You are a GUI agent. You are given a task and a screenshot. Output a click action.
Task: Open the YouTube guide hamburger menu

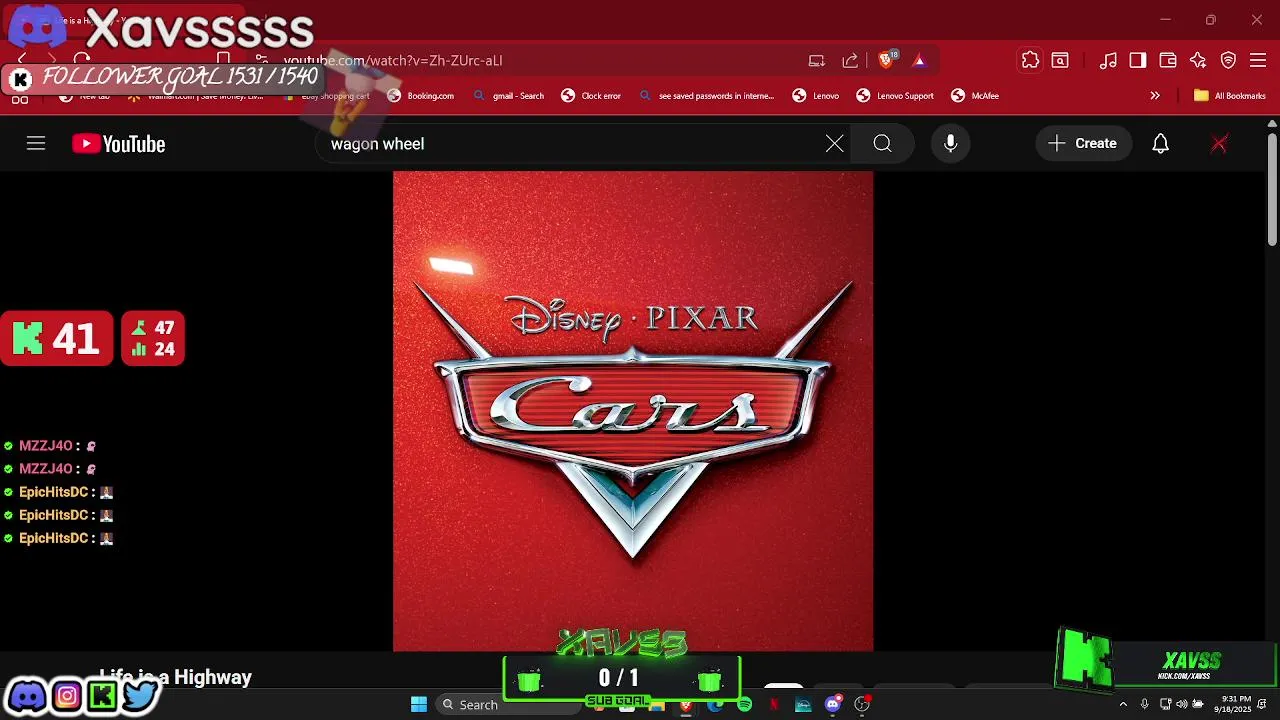36,144
